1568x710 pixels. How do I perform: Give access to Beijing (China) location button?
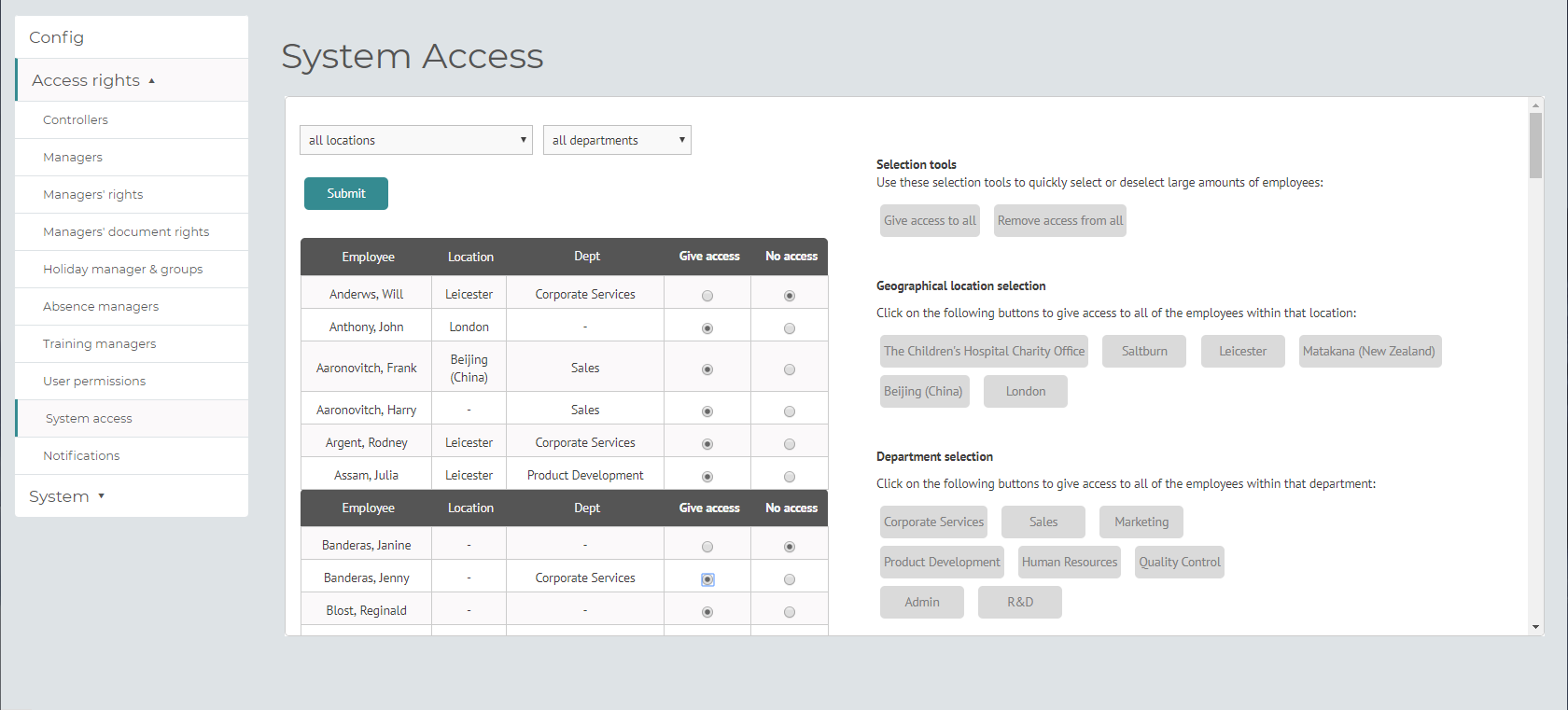point(924,391)
